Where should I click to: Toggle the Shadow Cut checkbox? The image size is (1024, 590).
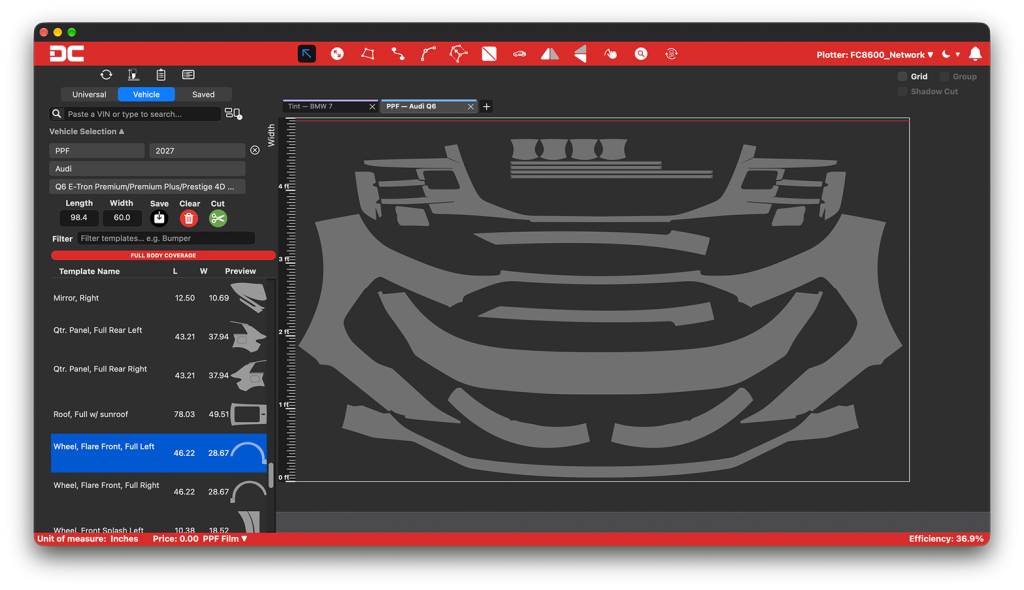pyautogui.click(x=903, y=91)
